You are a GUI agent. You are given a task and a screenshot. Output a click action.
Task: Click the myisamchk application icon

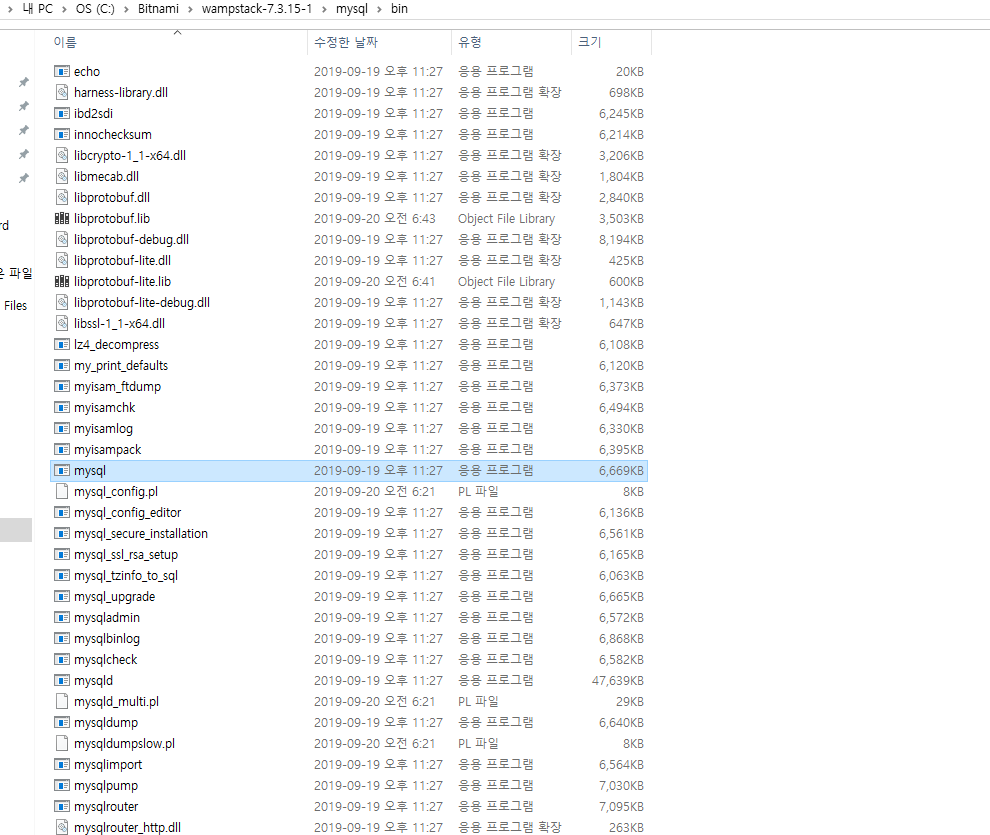tap(62, 408)
